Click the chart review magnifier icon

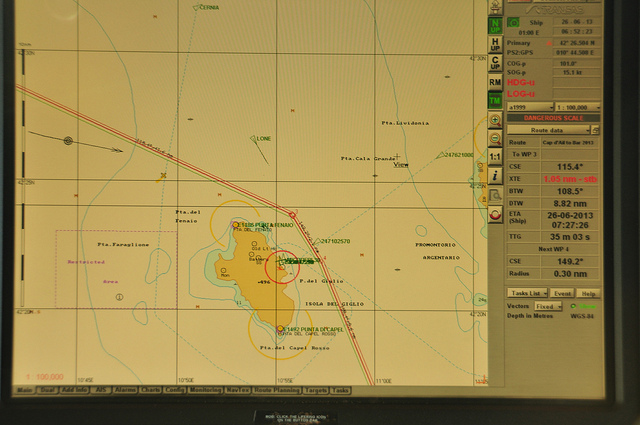495,195
